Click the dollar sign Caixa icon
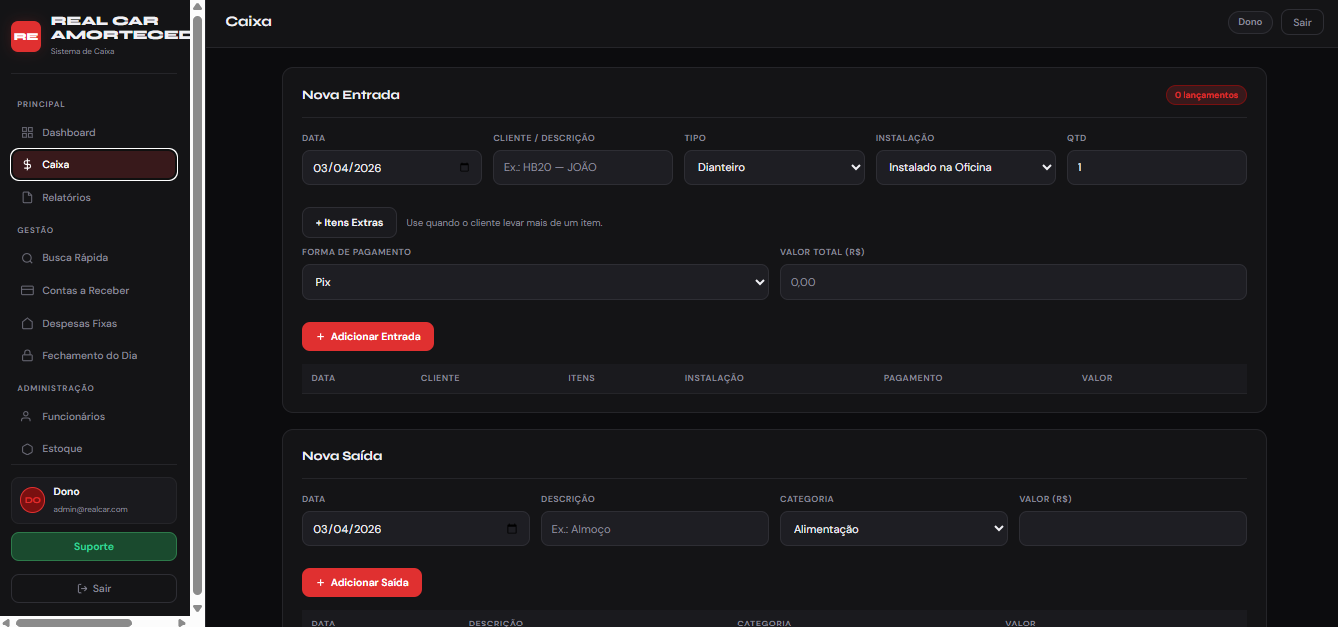Screen dimensions: 1338x627 [x=27, y=165]
